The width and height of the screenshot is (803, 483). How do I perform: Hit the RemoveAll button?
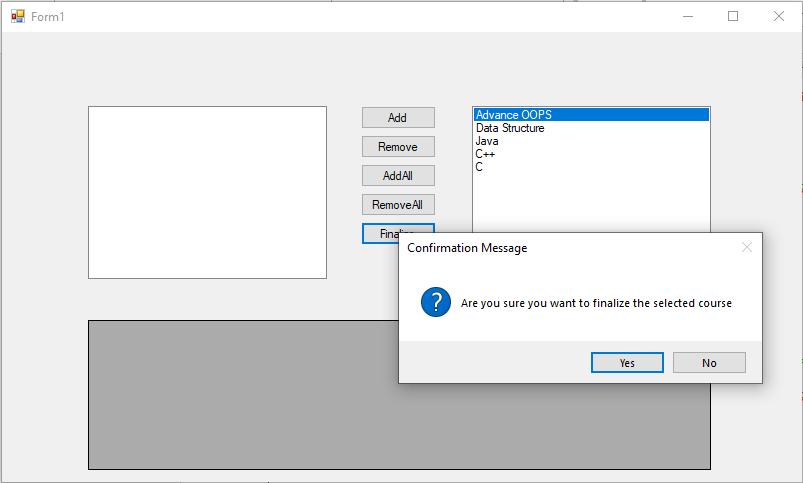[398, 205]
